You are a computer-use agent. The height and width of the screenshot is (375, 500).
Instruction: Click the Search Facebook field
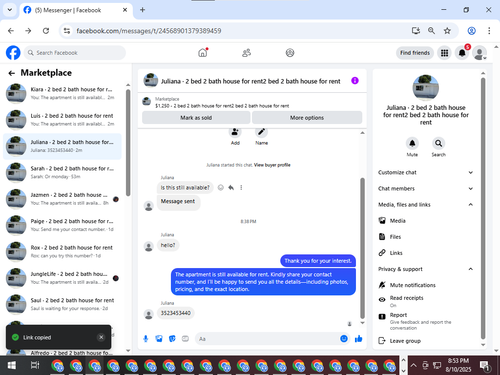pyautogui.click(x=75, y=53)
